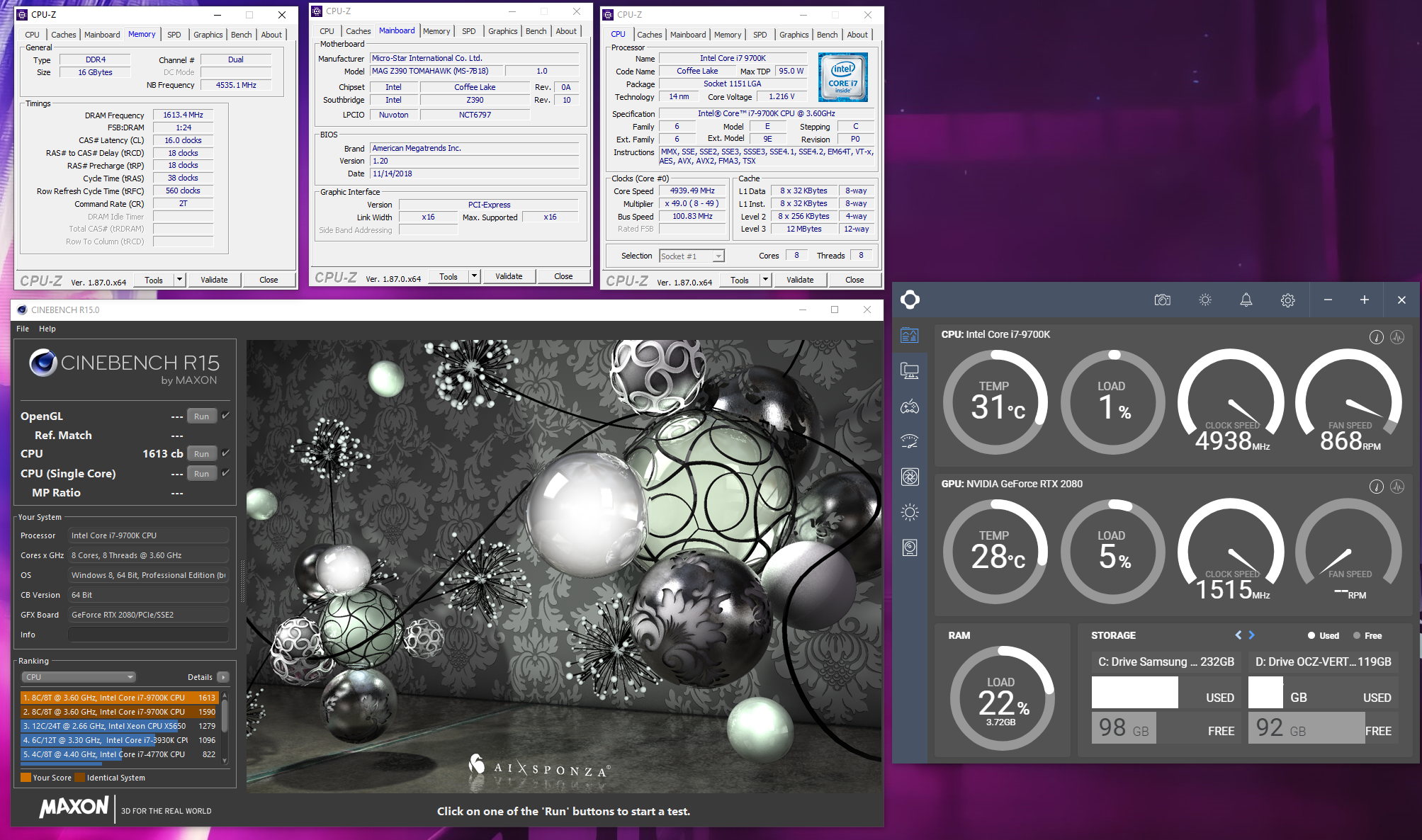Toggle the day/night mode sun icon in CAM header

coord(1204,300)
